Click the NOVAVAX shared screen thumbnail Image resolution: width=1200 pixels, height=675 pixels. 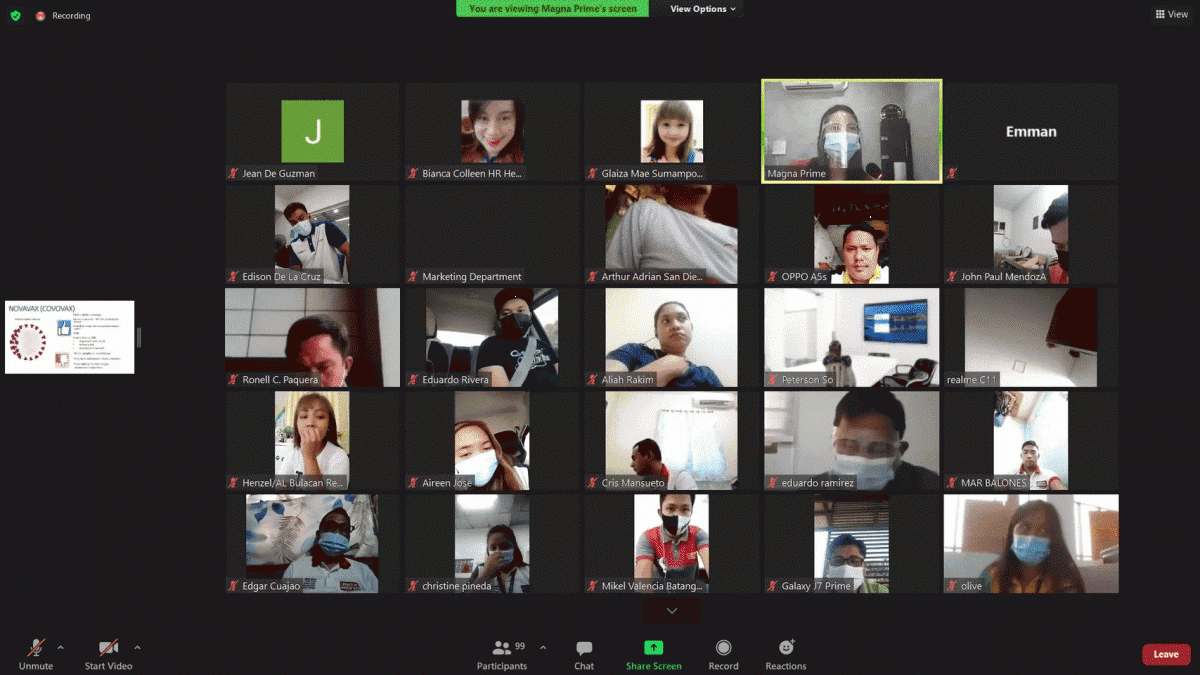69,337
